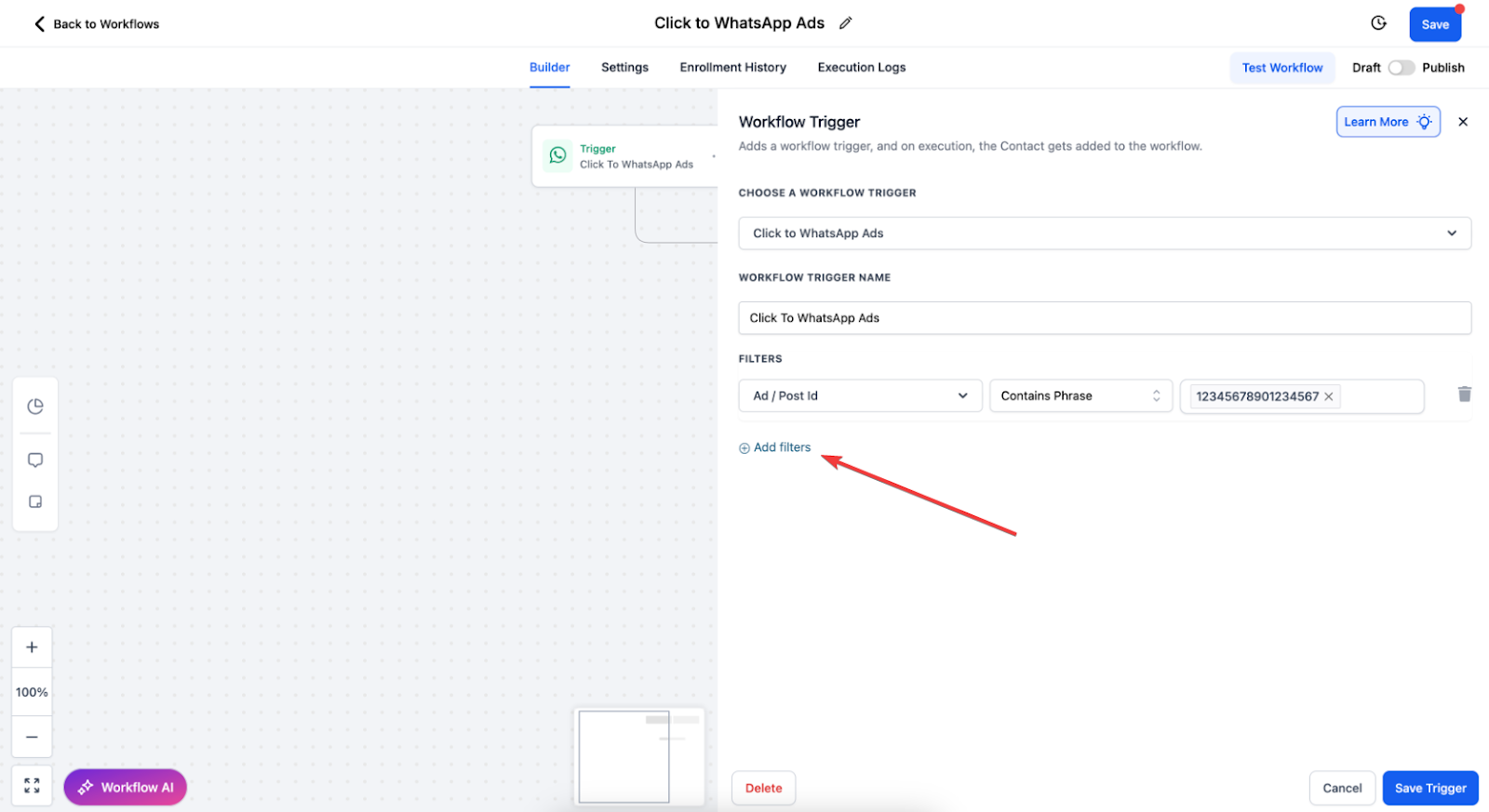The image size is (1489, 812).
Task: Click the Learn More button
Action: pyautogui.click(x=1388, y=122)
